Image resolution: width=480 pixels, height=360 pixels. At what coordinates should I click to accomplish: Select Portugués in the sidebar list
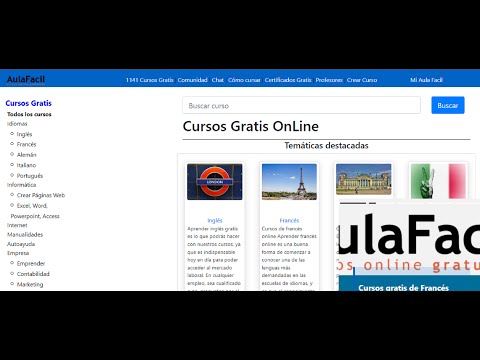tap(30, 176)
